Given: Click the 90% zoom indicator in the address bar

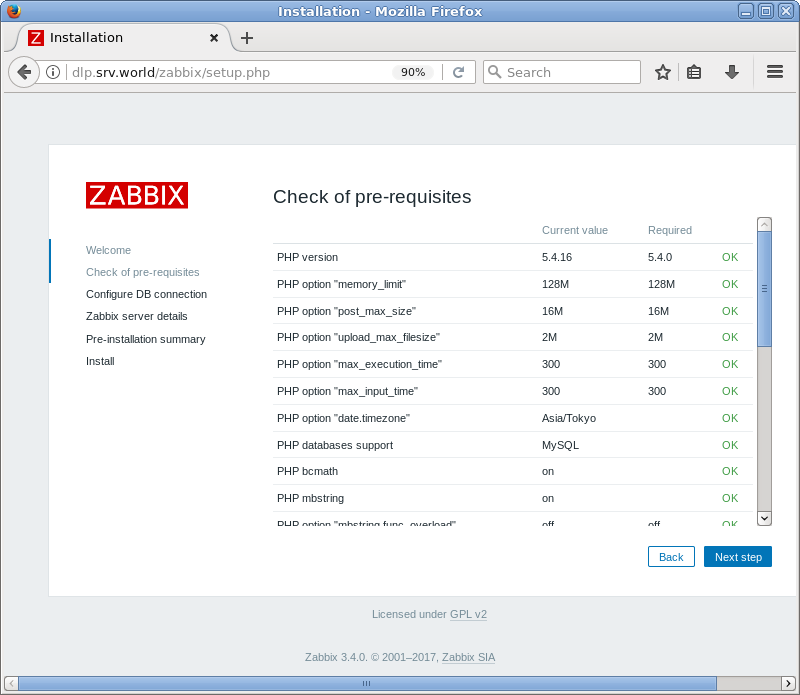Looking at the screenshot, I should 413,72.
